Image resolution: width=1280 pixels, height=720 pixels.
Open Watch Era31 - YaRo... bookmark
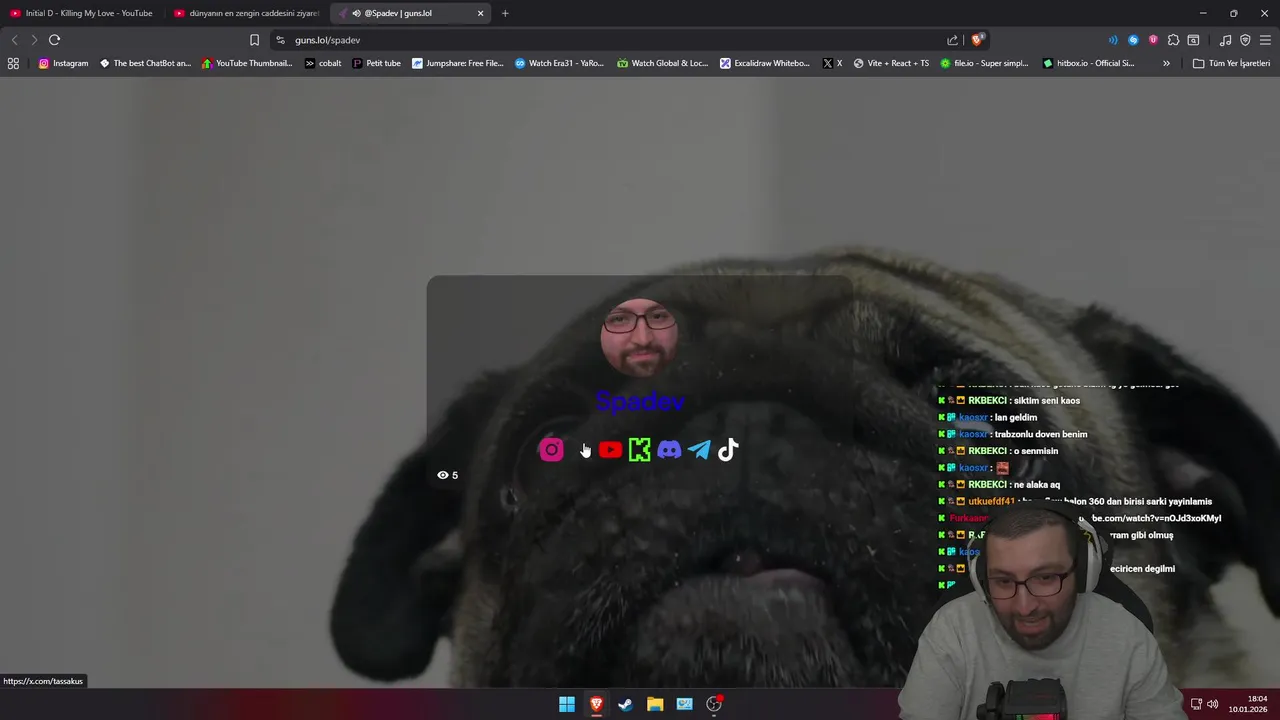pyautogui.click(x=560, y=63)
